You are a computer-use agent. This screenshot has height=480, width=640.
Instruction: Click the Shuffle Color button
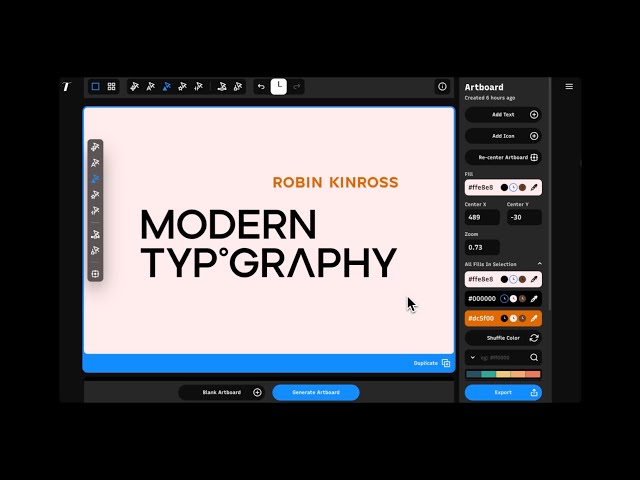[x=503, y=338]
